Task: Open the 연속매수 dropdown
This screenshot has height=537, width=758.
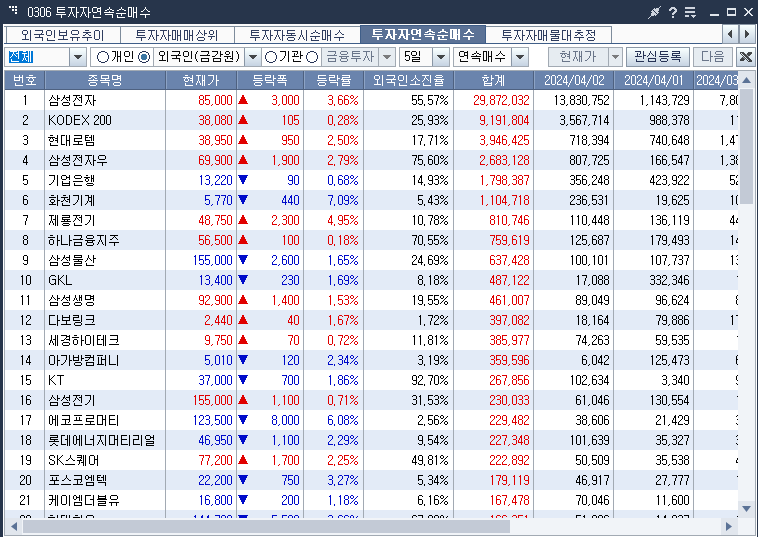Action: point(520,58)
